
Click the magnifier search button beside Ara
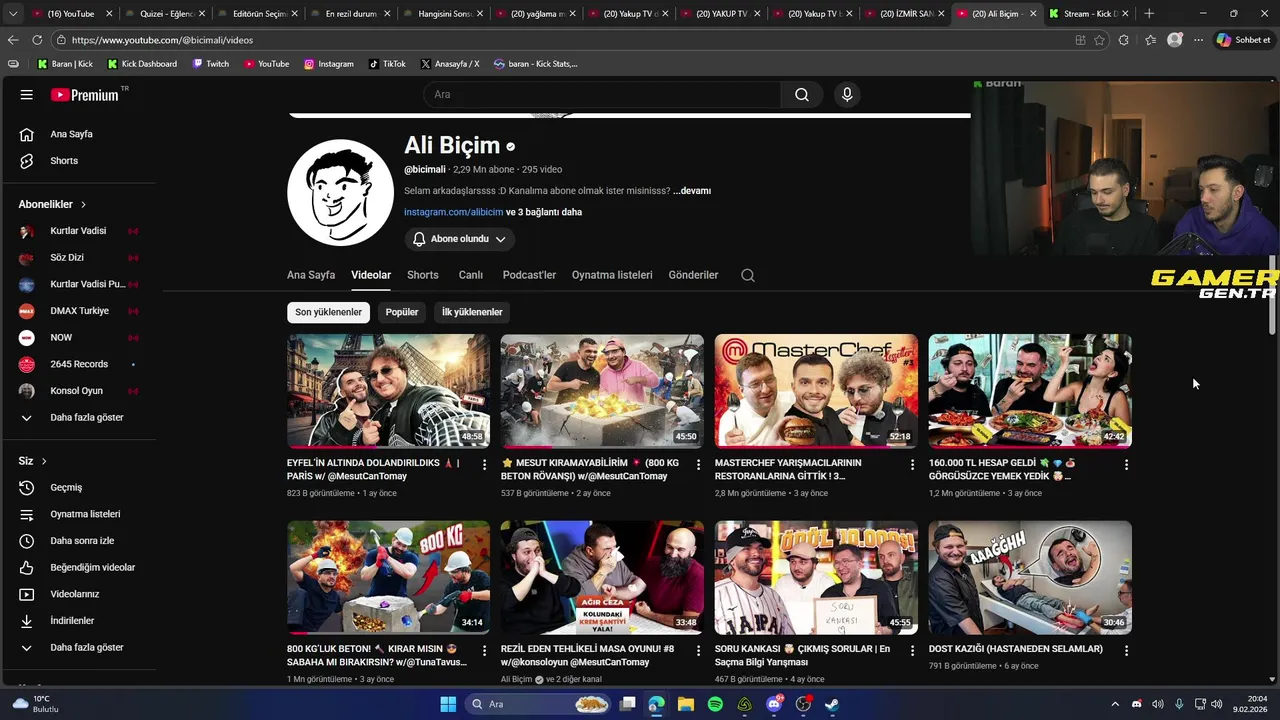click(x=802, y=95)
